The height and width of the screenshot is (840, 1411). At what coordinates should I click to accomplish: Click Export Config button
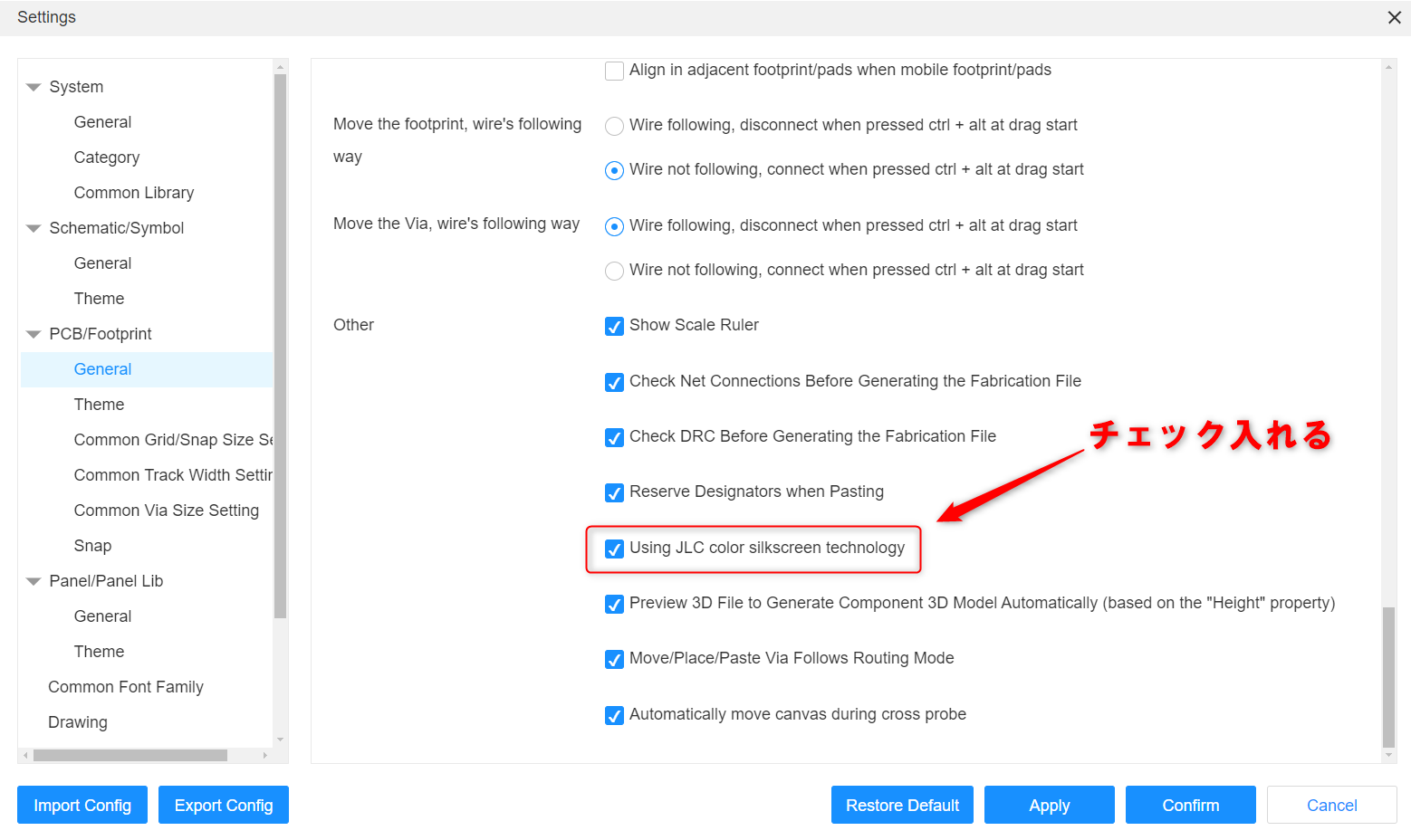click(x=223, y=805)
